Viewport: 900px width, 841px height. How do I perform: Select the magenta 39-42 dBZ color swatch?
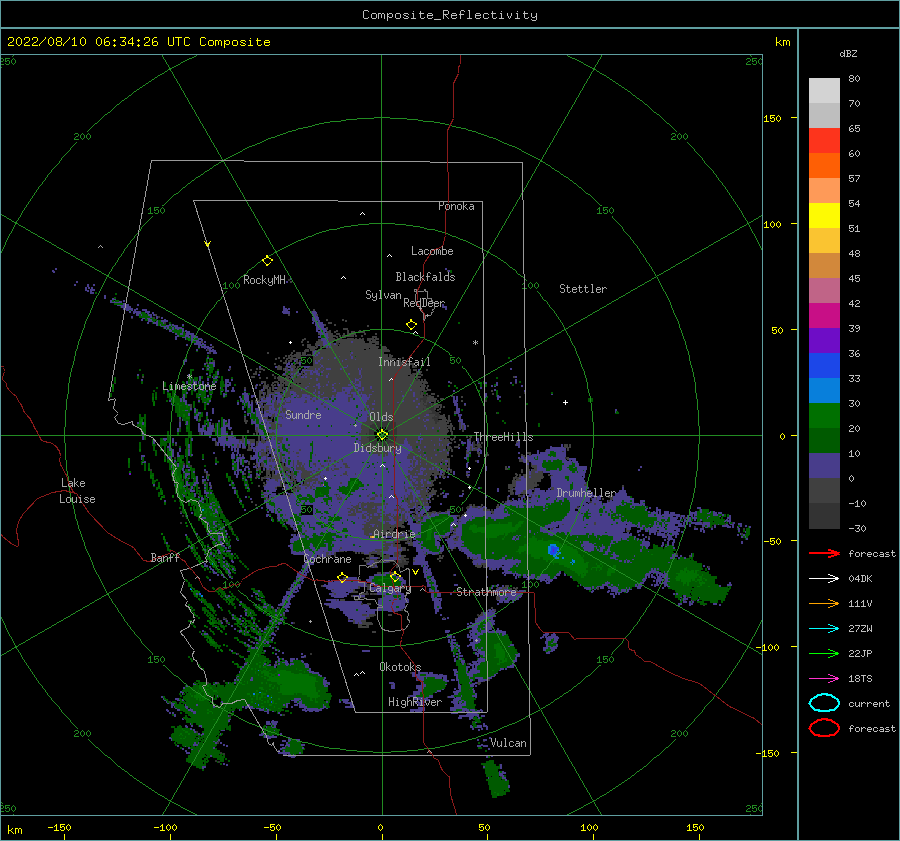pyautogui.click(x=824, y=316)
